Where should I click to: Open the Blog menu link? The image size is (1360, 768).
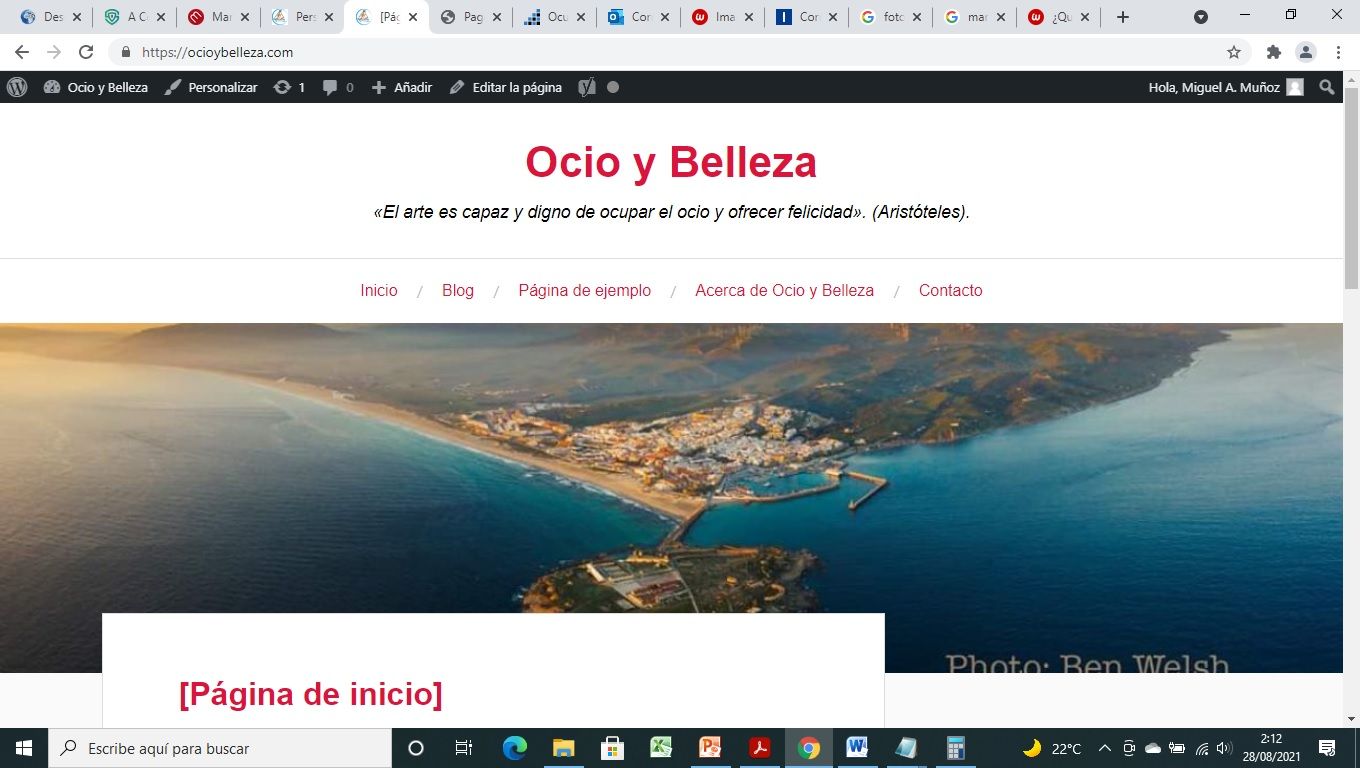[x=458, y=290]
